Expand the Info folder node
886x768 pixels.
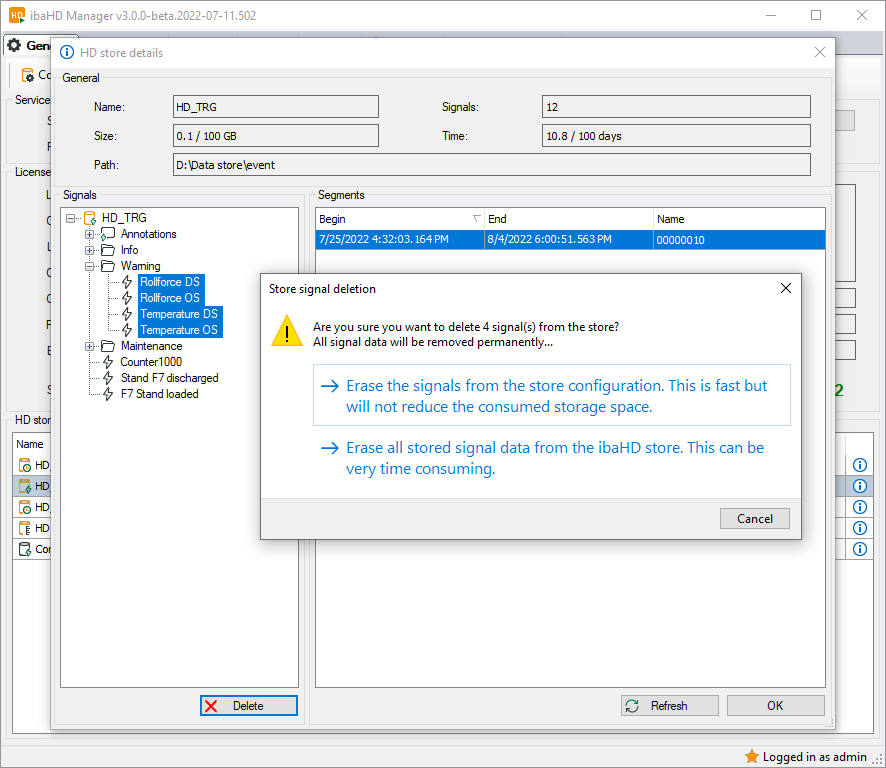point(89,250)
